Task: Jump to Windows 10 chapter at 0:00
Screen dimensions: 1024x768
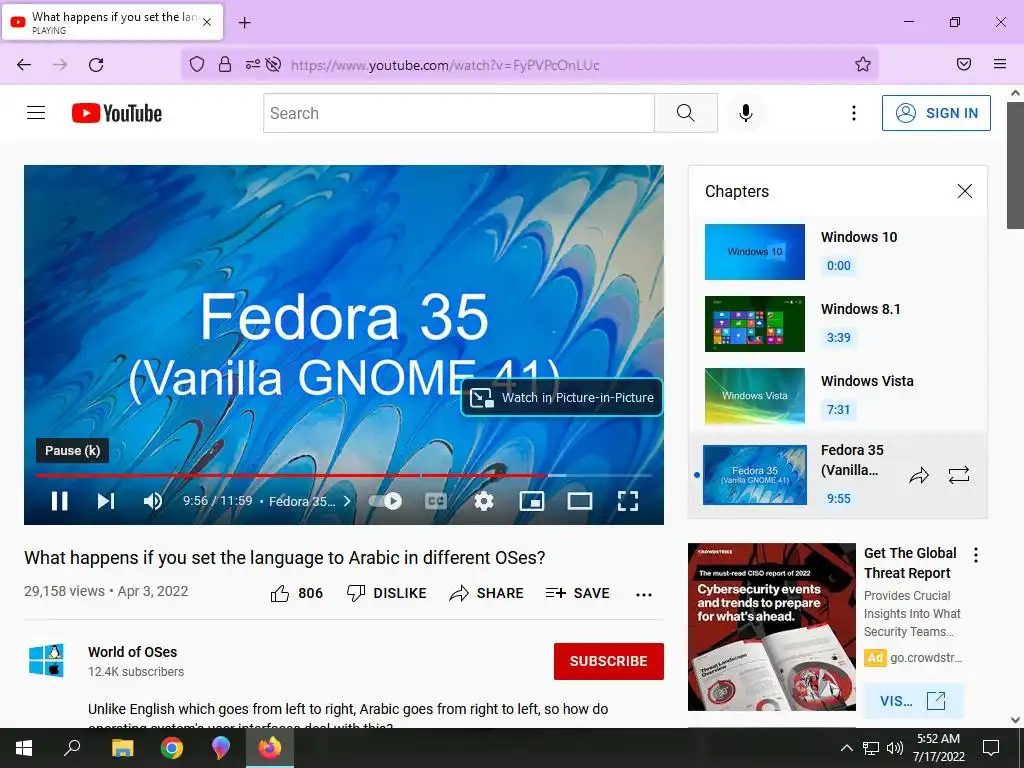Action: coord(839,266)
